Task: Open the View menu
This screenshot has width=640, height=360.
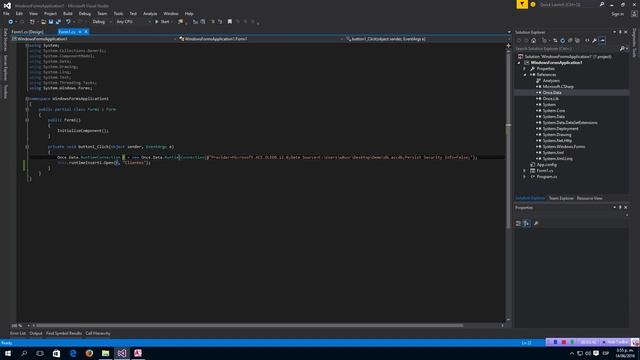Action: [x=33, y=13]
